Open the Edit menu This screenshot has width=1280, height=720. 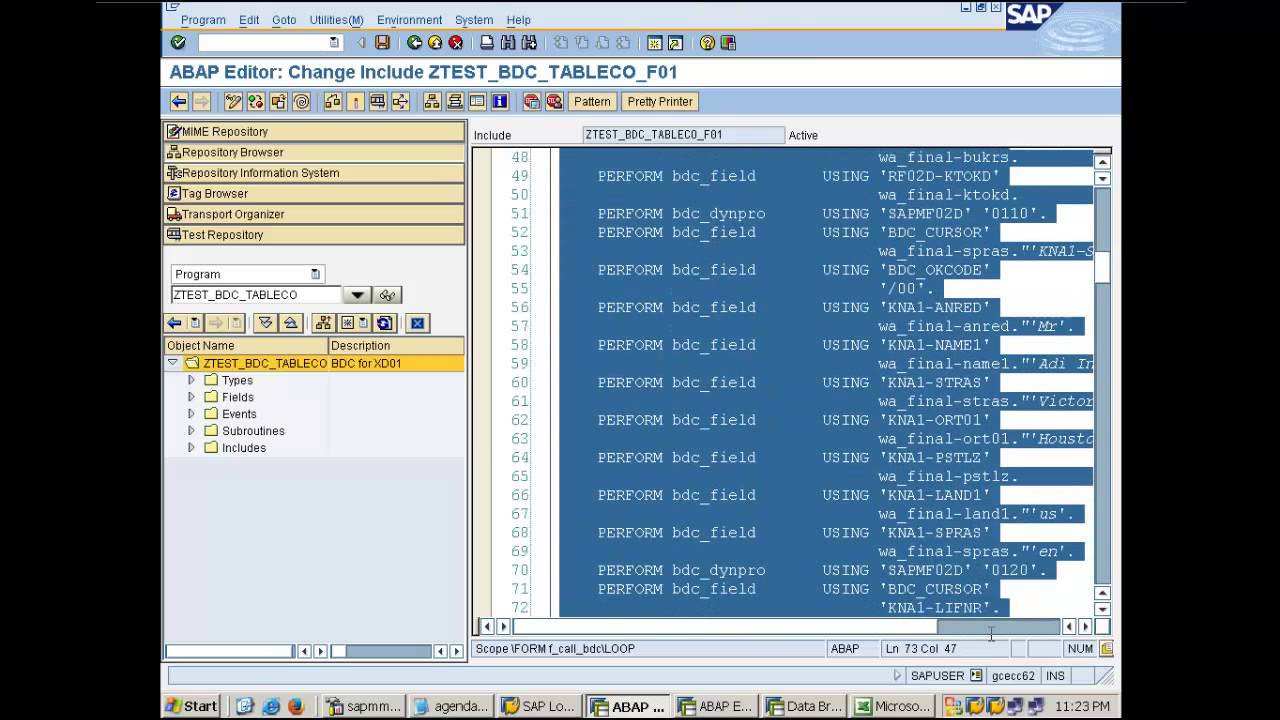(249, 20)
